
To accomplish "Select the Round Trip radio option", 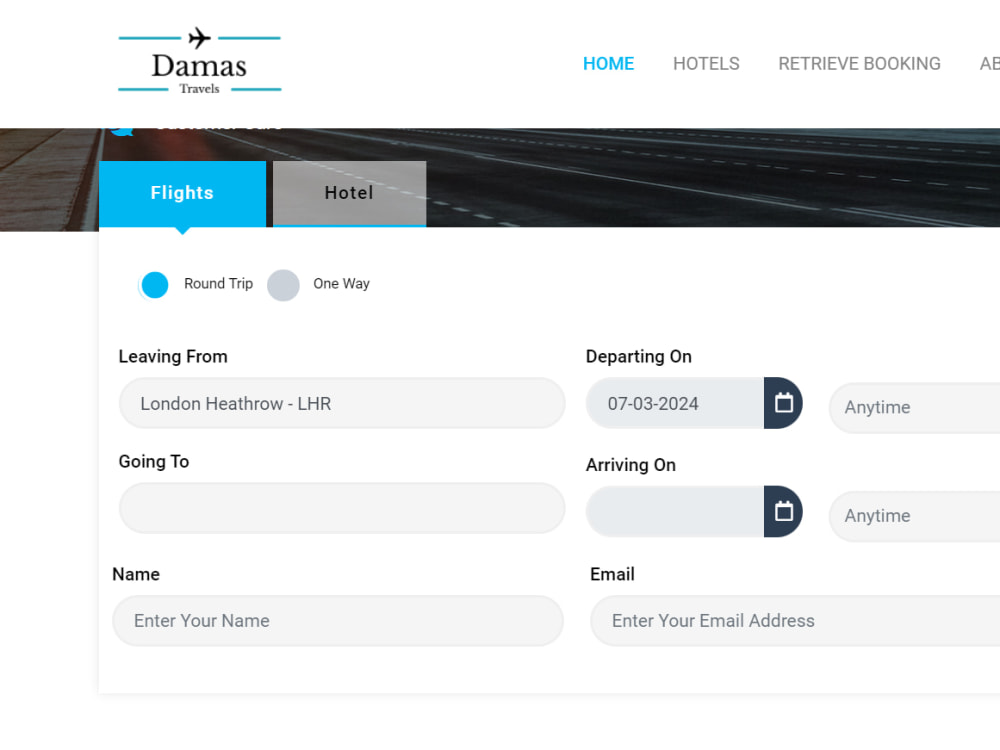I will click(x=155, y=284).
